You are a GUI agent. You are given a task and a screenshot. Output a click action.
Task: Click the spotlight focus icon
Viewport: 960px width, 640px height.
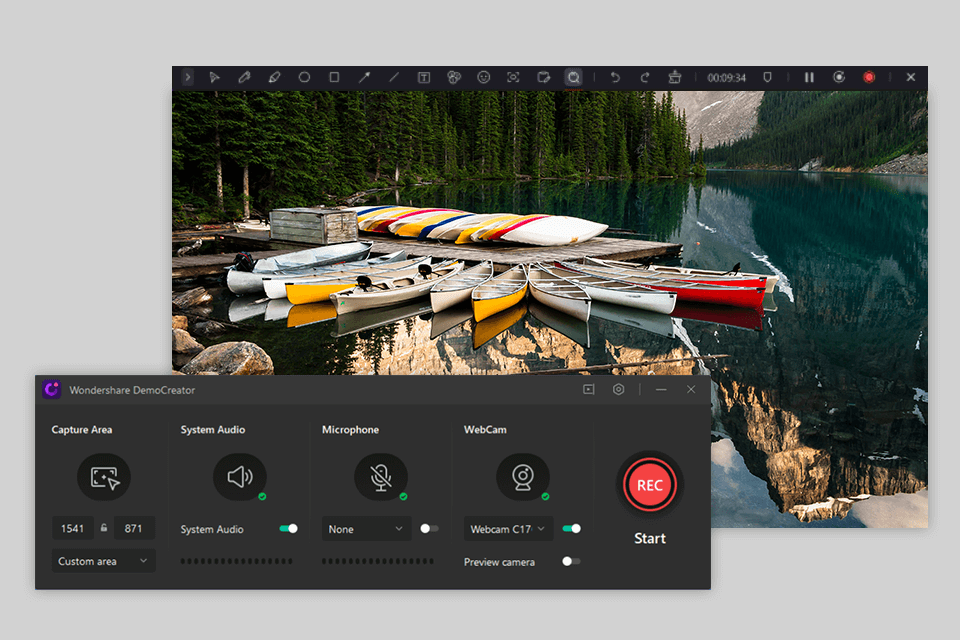coord(513,78)
